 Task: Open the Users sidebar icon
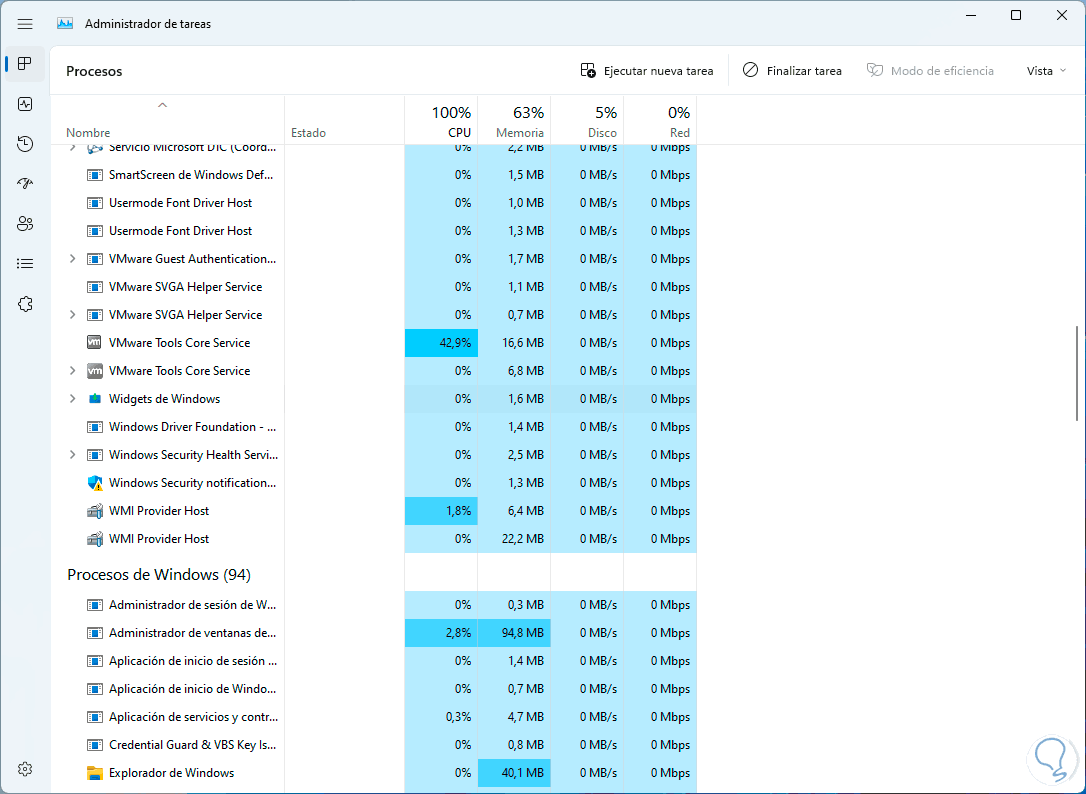pos(25,224)
